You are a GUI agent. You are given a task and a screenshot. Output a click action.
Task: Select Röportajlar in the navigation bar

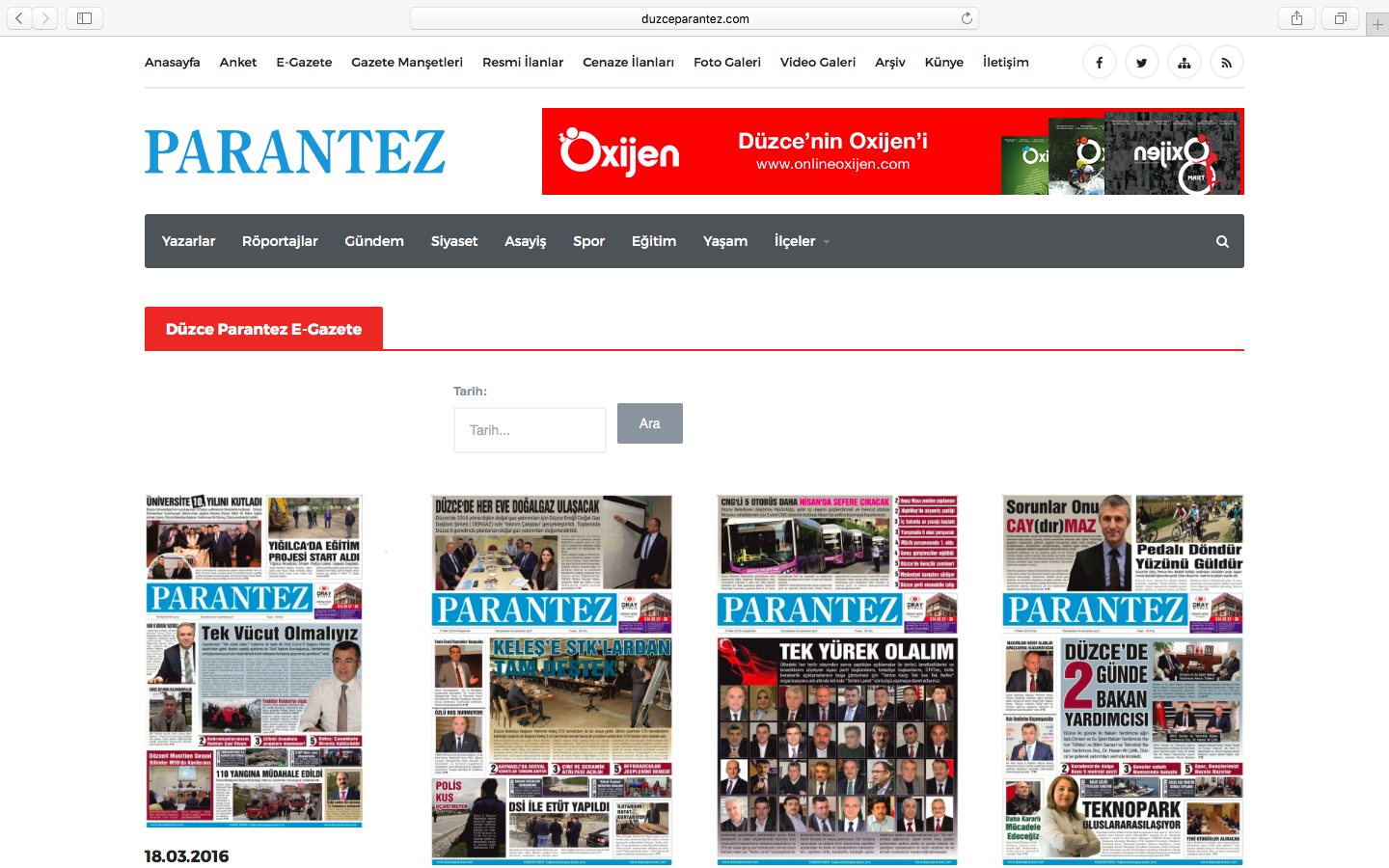(280, 241)
